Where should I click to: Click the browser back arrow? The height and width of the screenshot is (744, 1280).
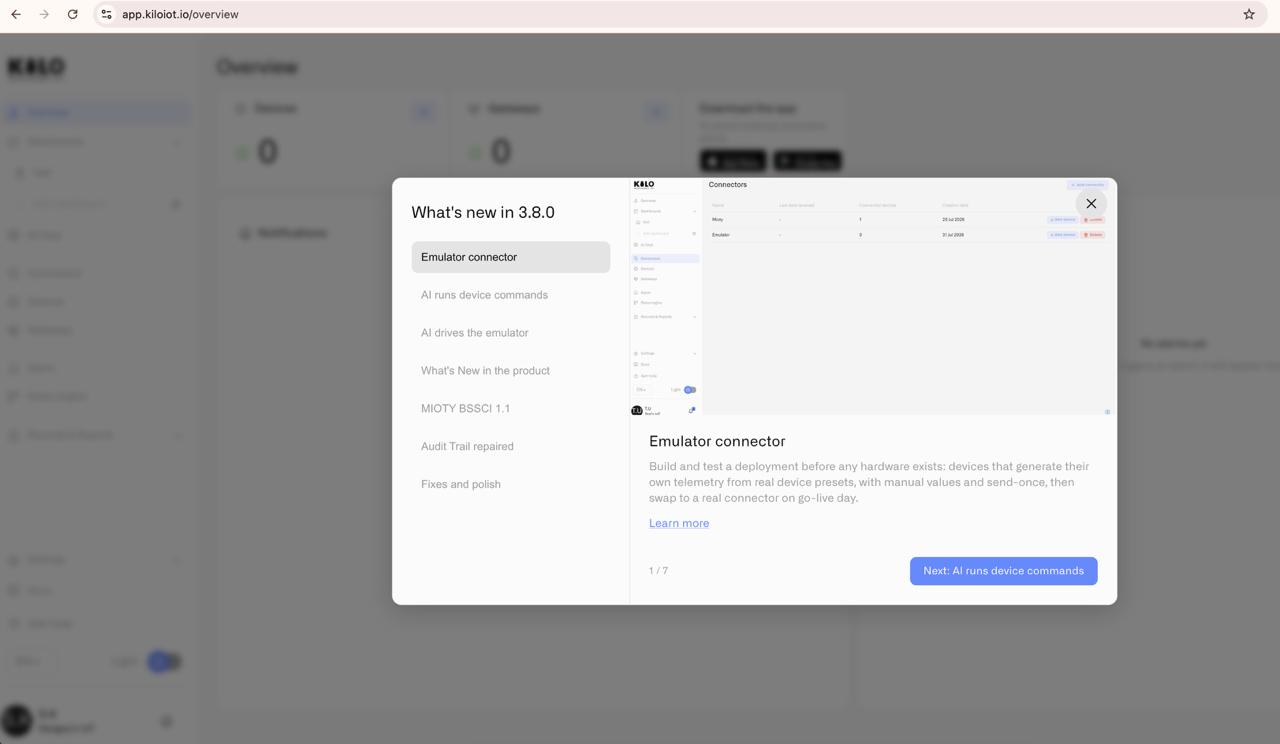[x=16, y=14]
